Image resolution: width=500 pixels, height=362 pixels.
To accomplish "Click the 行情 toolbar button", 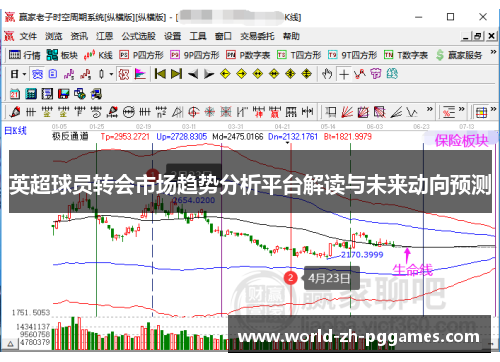I will (24, 55).
